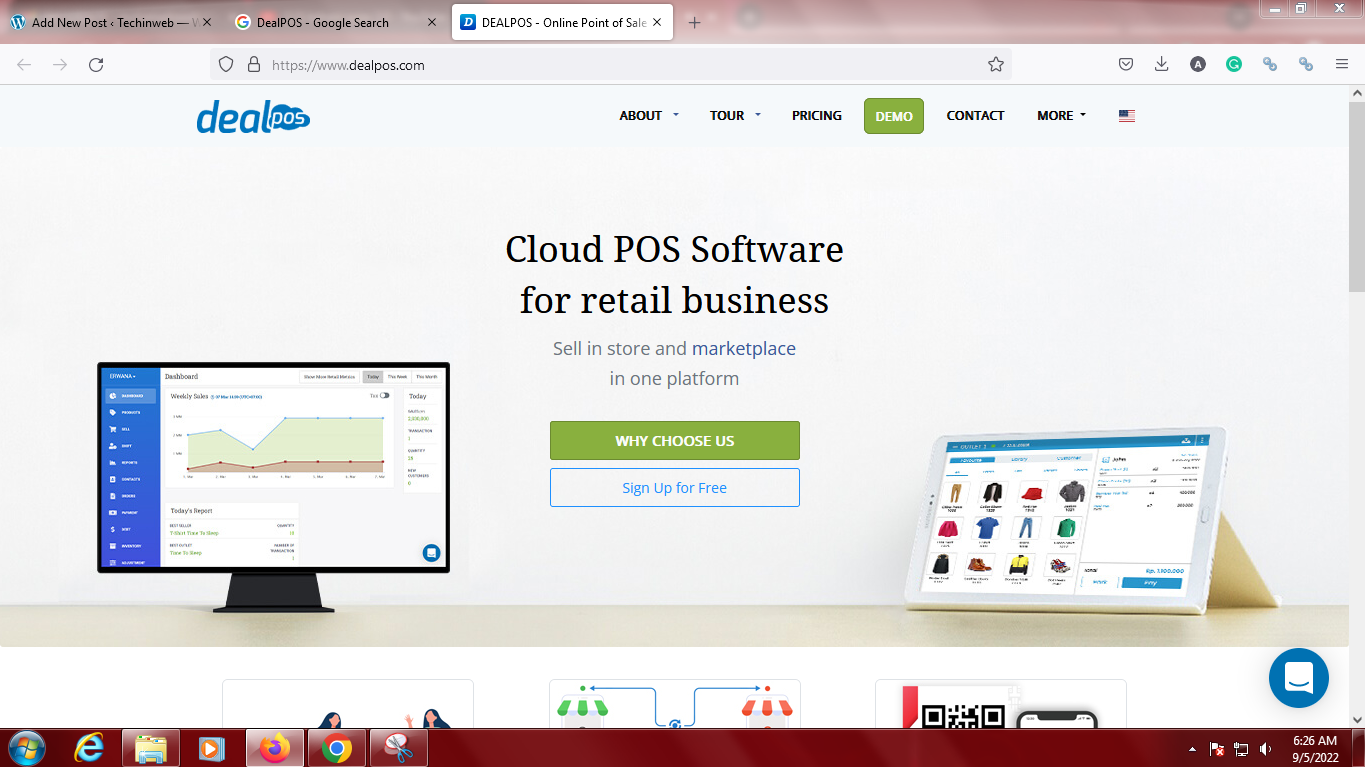Go to the PRICING page
Image resolution: width=1365 pixels, height=767 pixels.
pos(817,115)
